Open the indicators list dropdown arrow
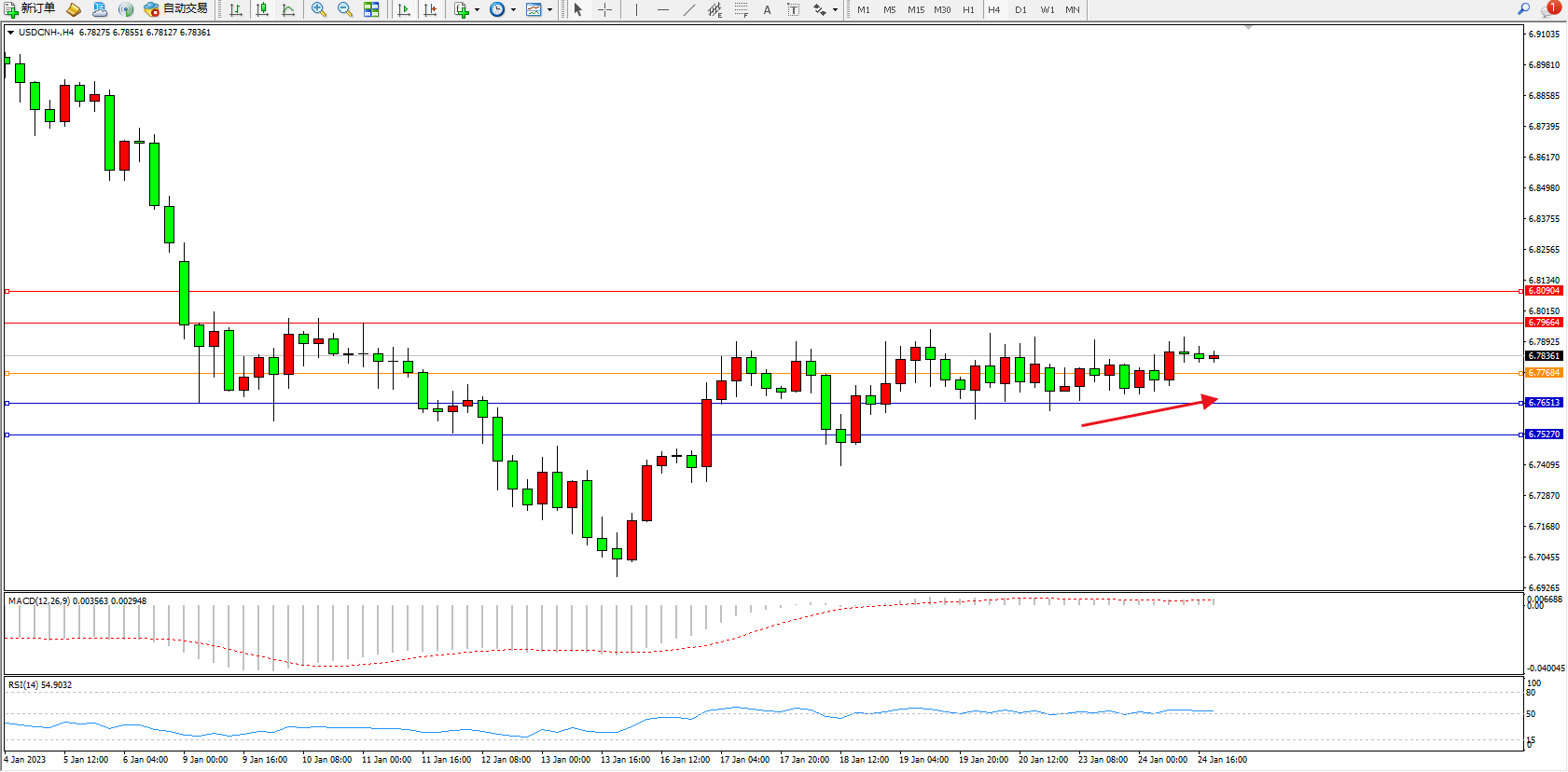The image size is (1568, 772). click(x=477, y=9)
